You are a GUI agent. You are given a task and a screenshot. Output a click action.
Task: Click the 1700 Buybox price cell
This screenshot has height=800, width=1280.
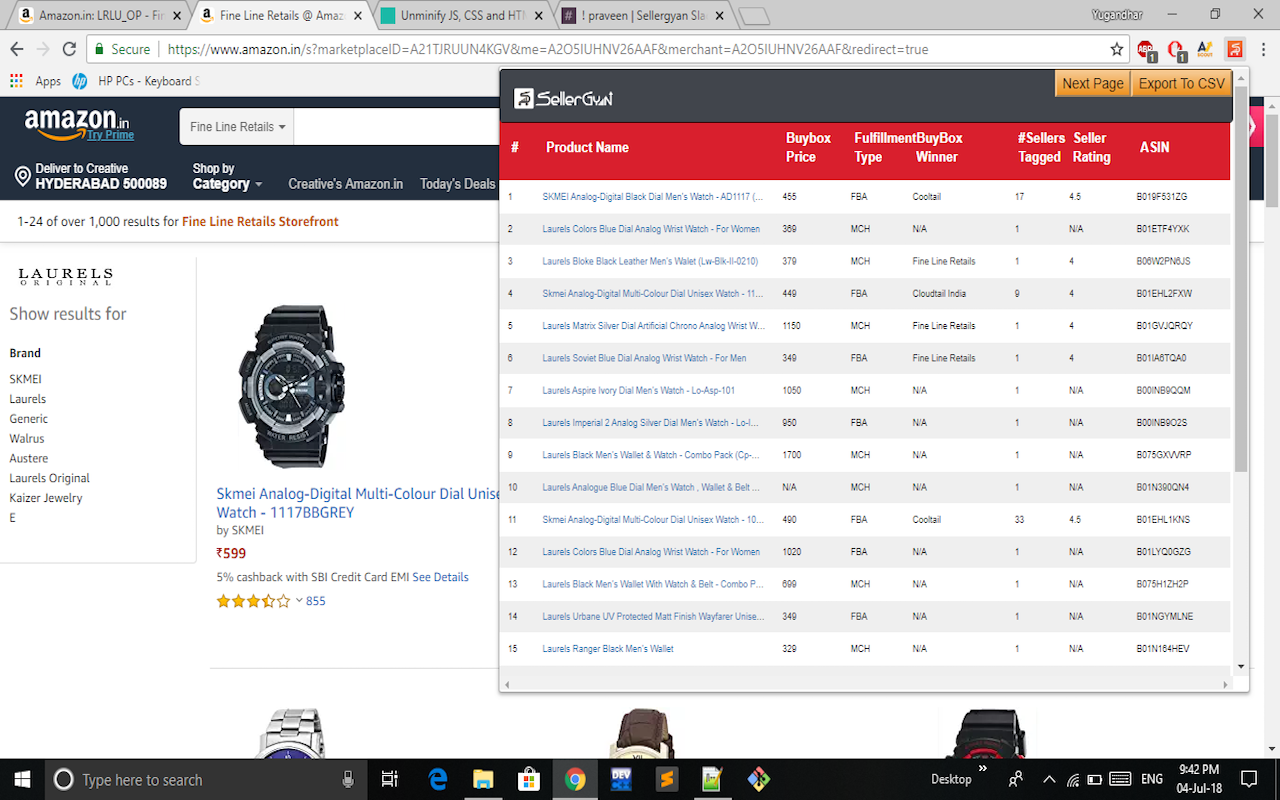tap(790, 455)
